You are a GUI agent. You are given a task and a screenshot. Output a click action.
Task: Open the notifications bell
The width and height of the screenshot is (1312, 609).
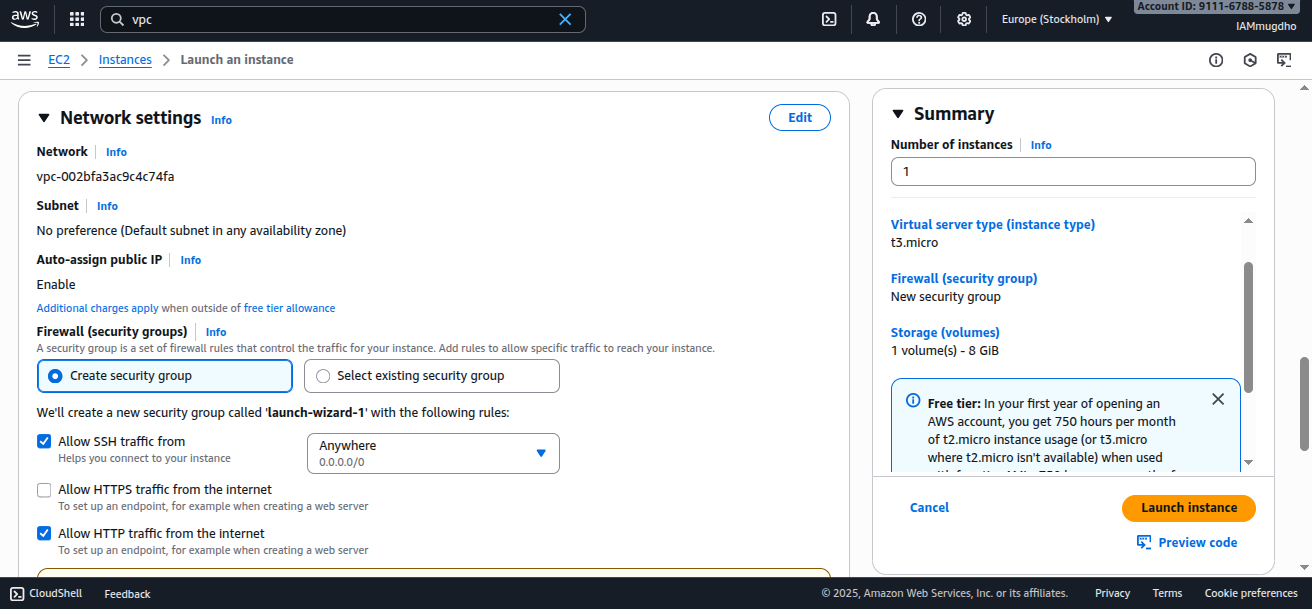coord(873,18)
